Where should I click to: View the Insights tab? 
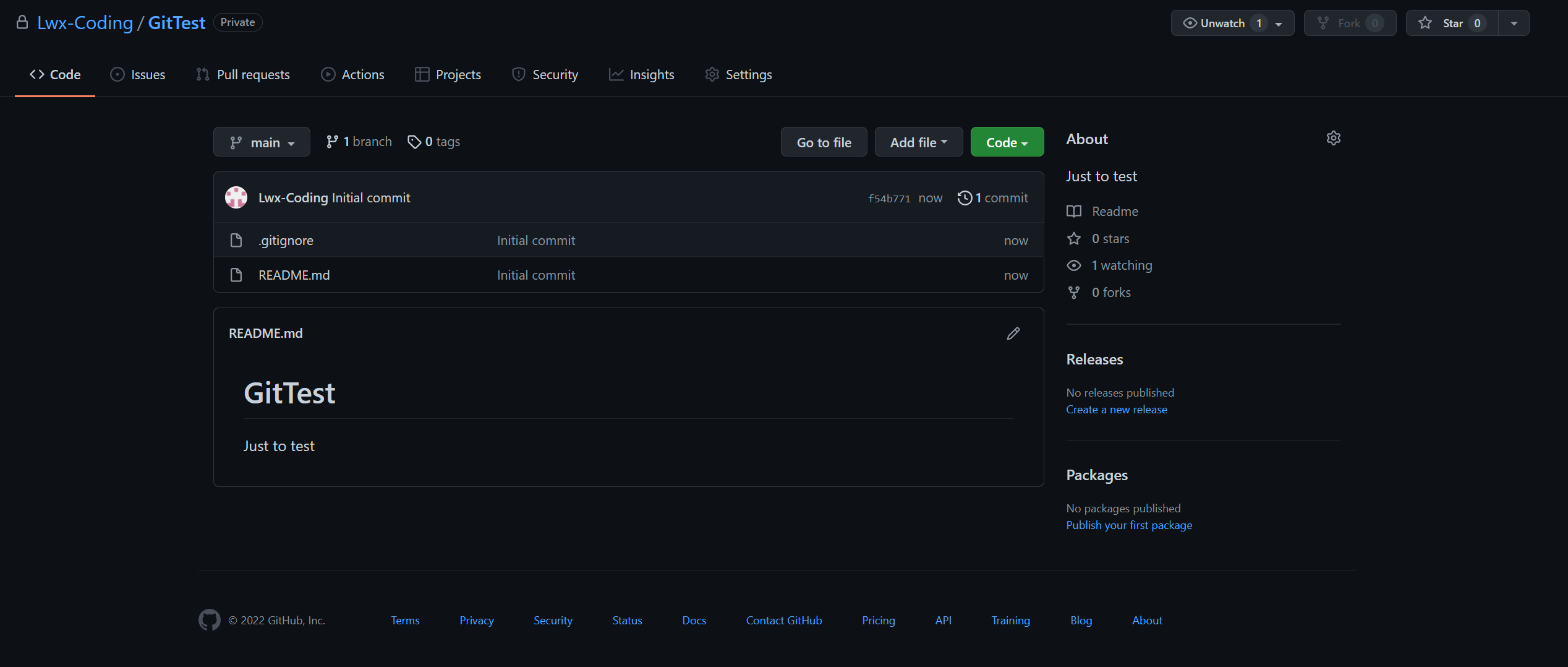click(641, 74)
